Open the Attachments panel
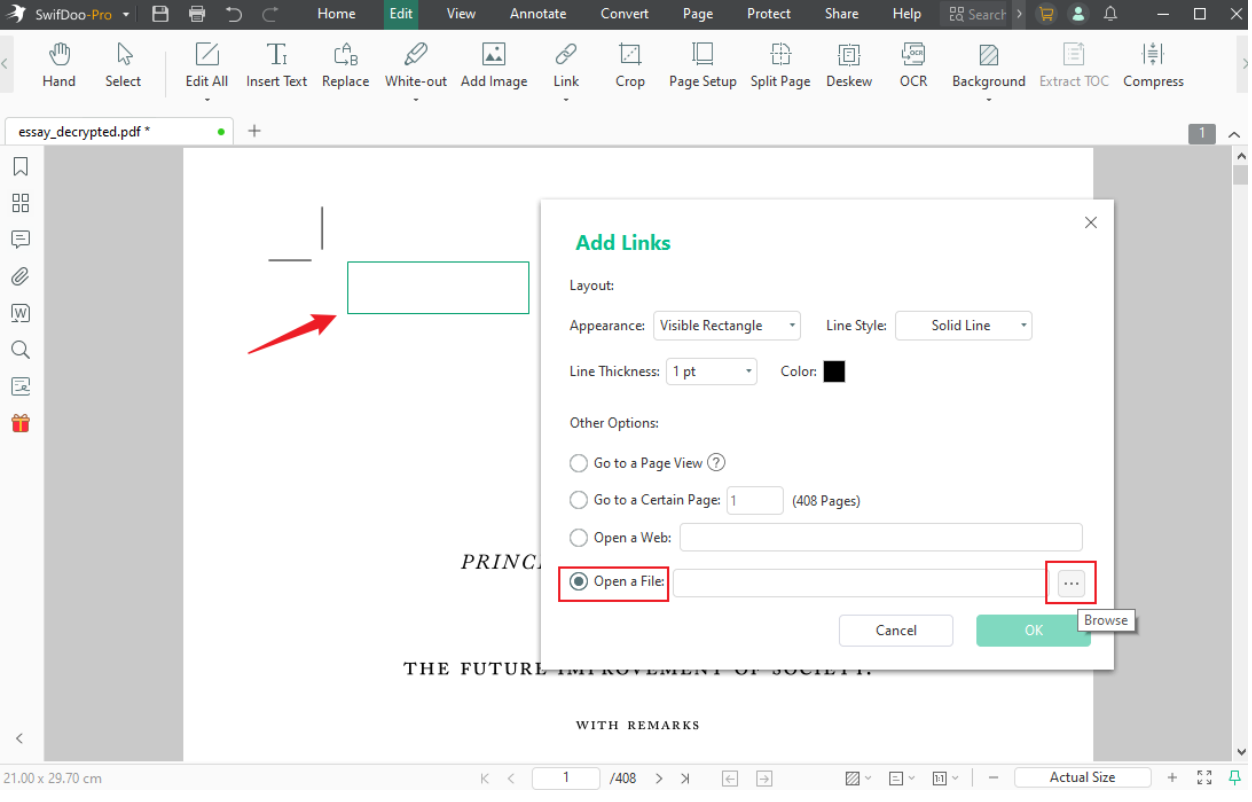Image resolution: width=1252 pixels, height=802 pixels. [20, 276]
